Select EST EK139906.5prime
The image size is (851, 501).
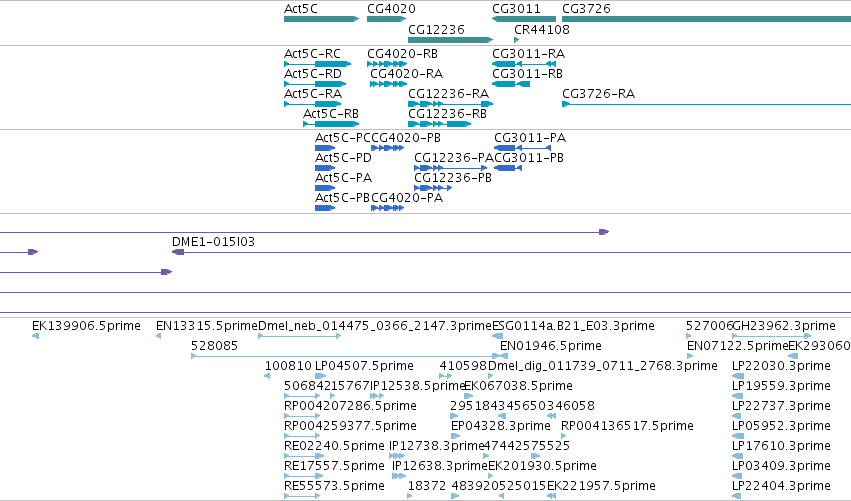tap(35, 337)
